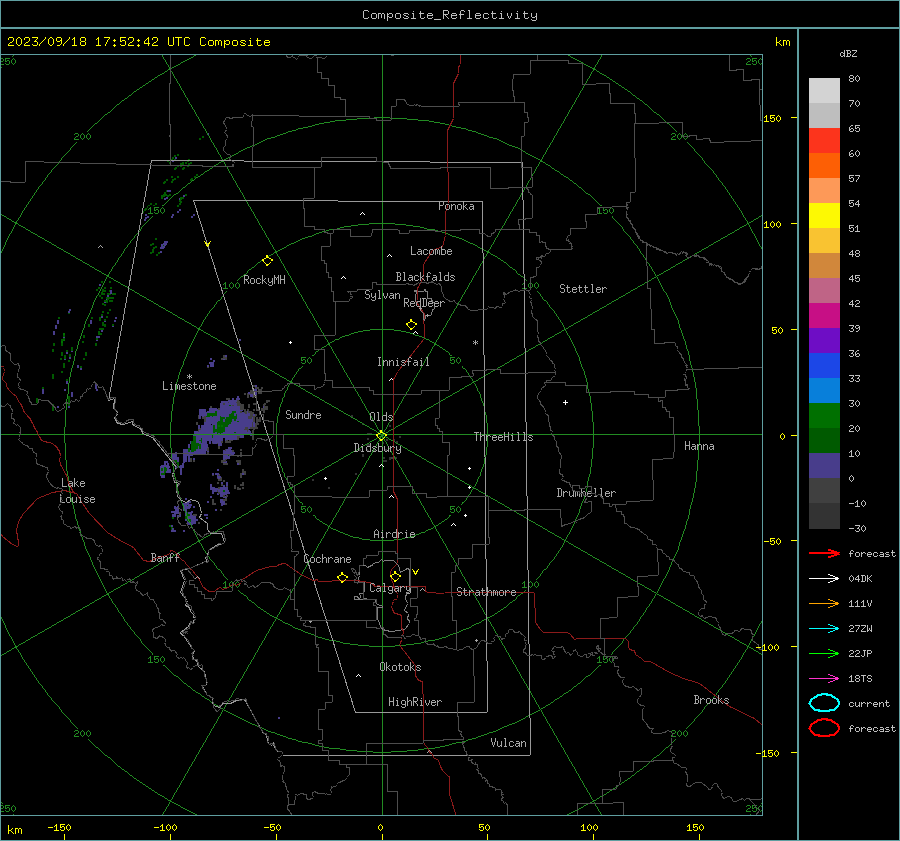Click the dark gray swatch between -10 and -30

(824, 516)
